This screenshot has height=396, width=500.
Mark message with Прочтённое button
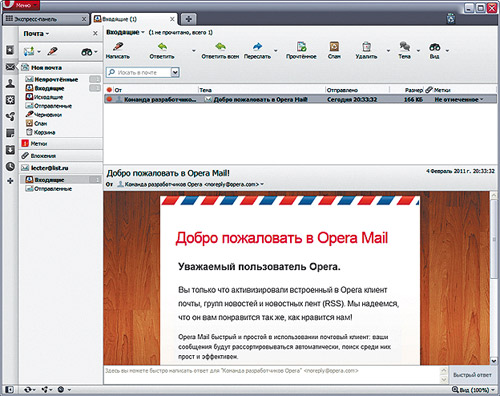click(x=301, y=51)
